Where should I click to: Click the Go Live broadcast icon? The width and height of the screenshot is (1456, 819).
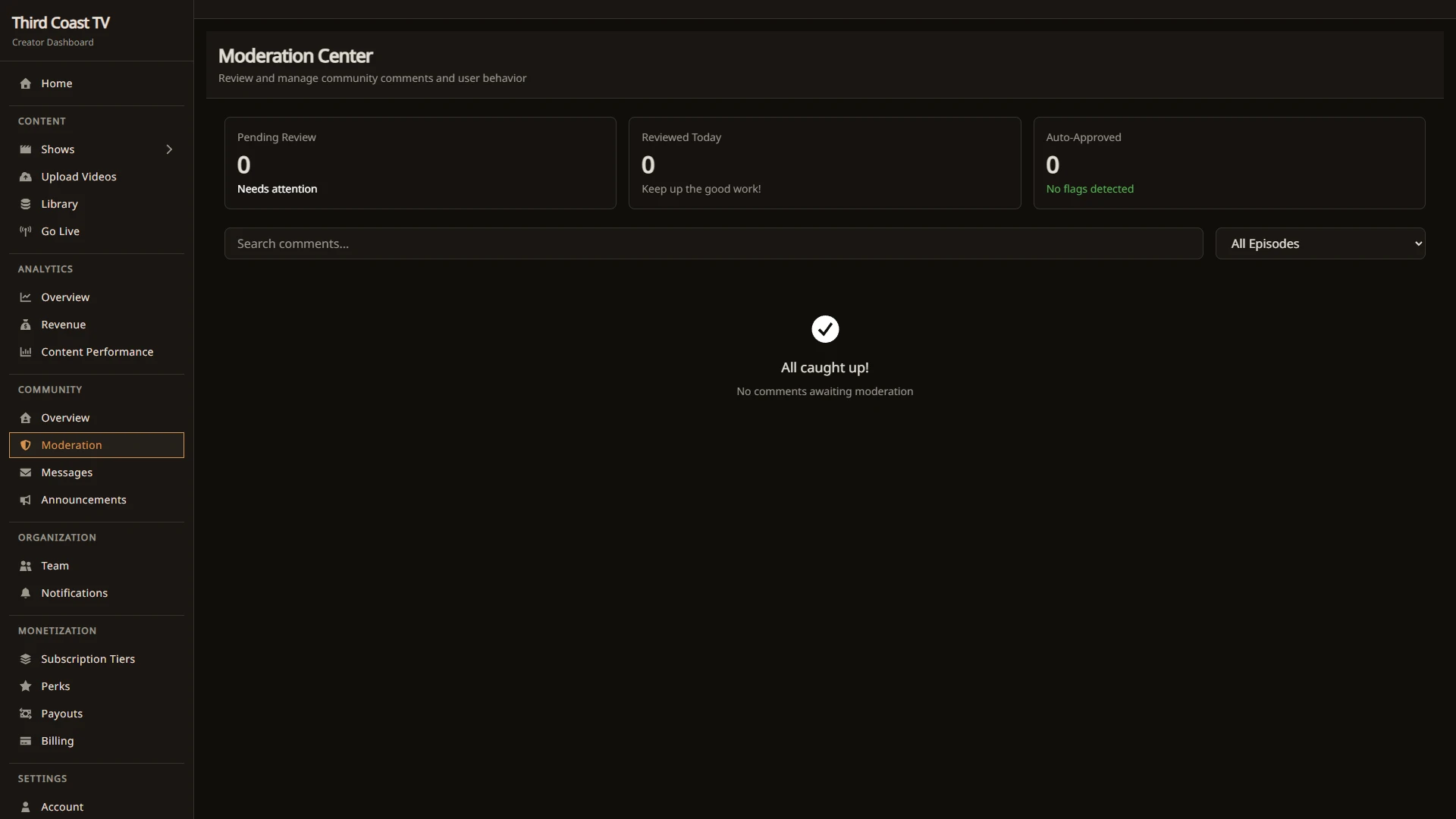tap(26, 231)
